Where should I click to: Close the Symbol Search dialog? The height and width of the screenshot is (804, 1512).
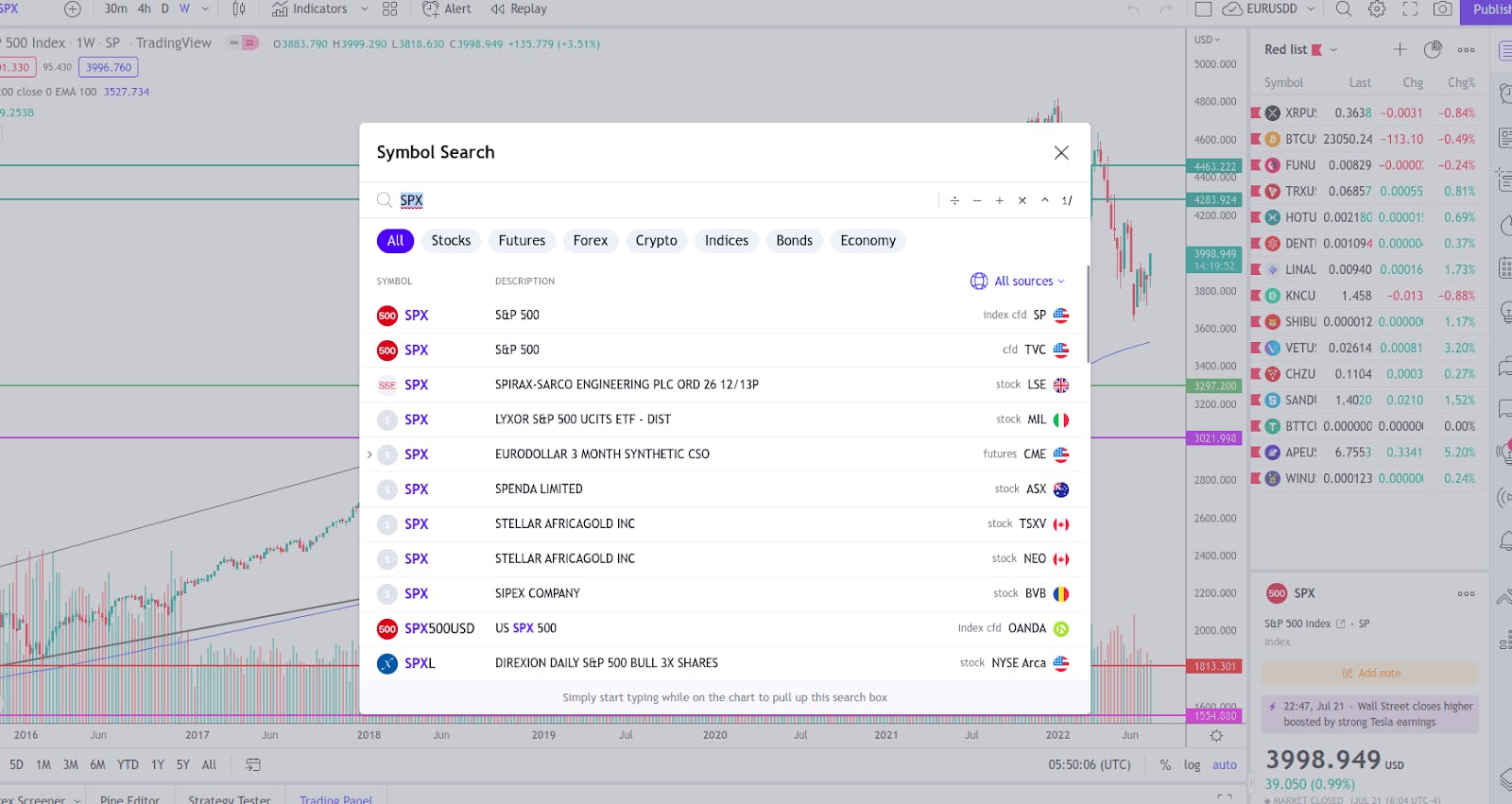pyautogui.click(x=1061, y=152)
